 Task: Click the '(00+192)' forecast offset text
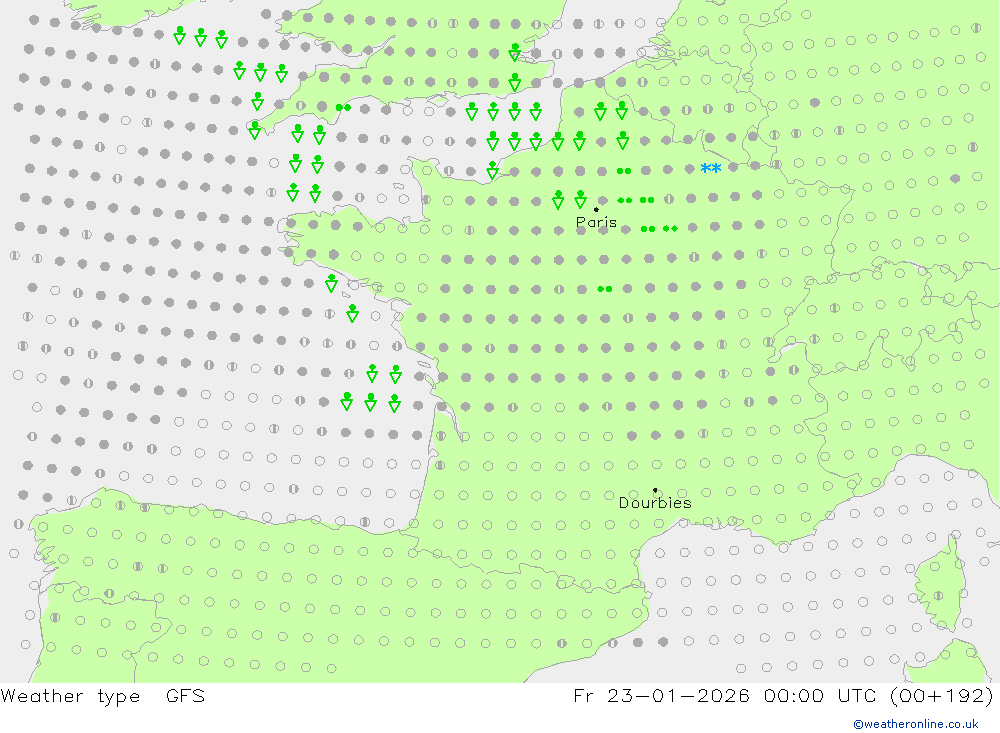point(941,695)
